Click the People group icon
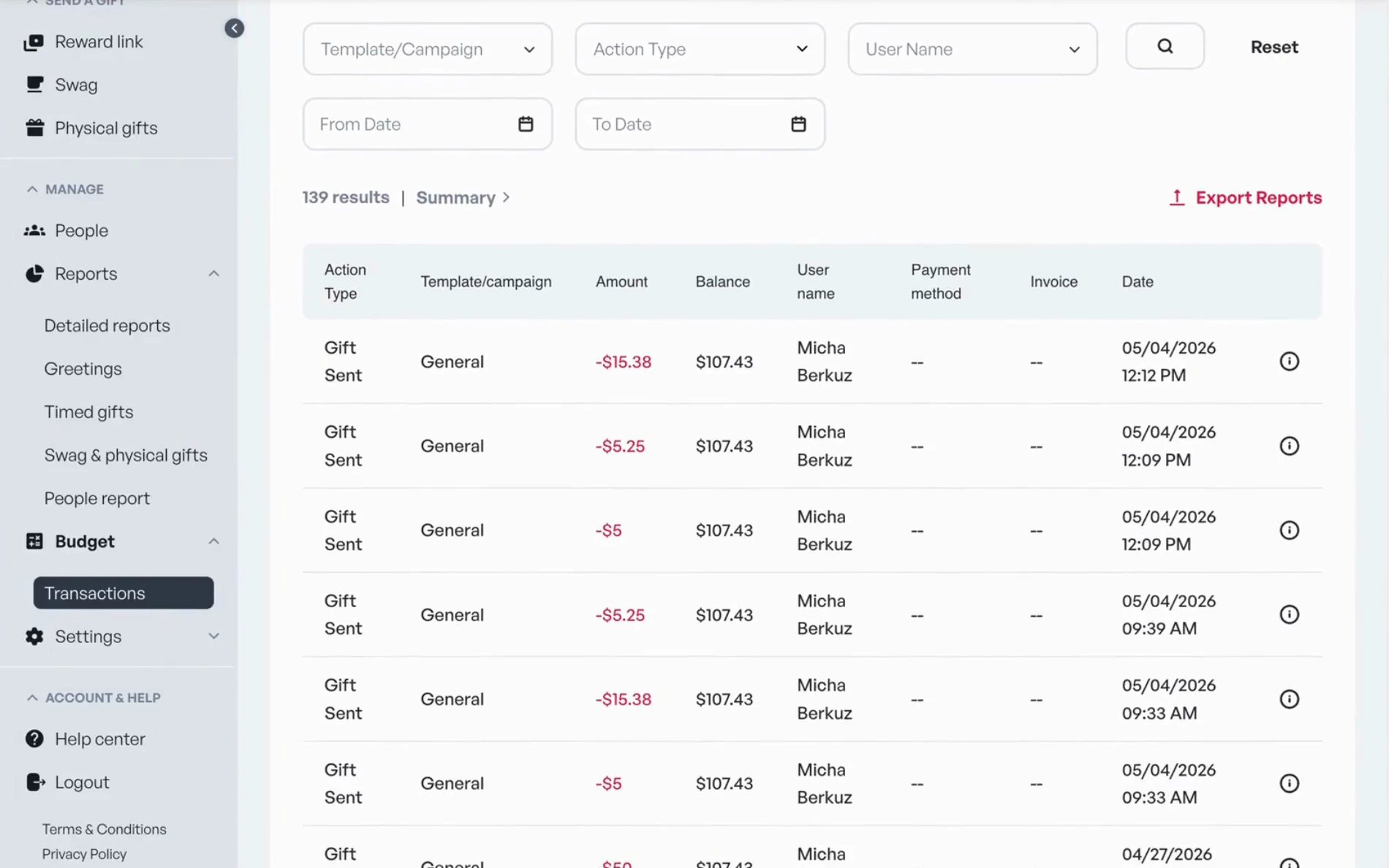The height and width of the screenshot is (868, 1389). click(34, 231)
